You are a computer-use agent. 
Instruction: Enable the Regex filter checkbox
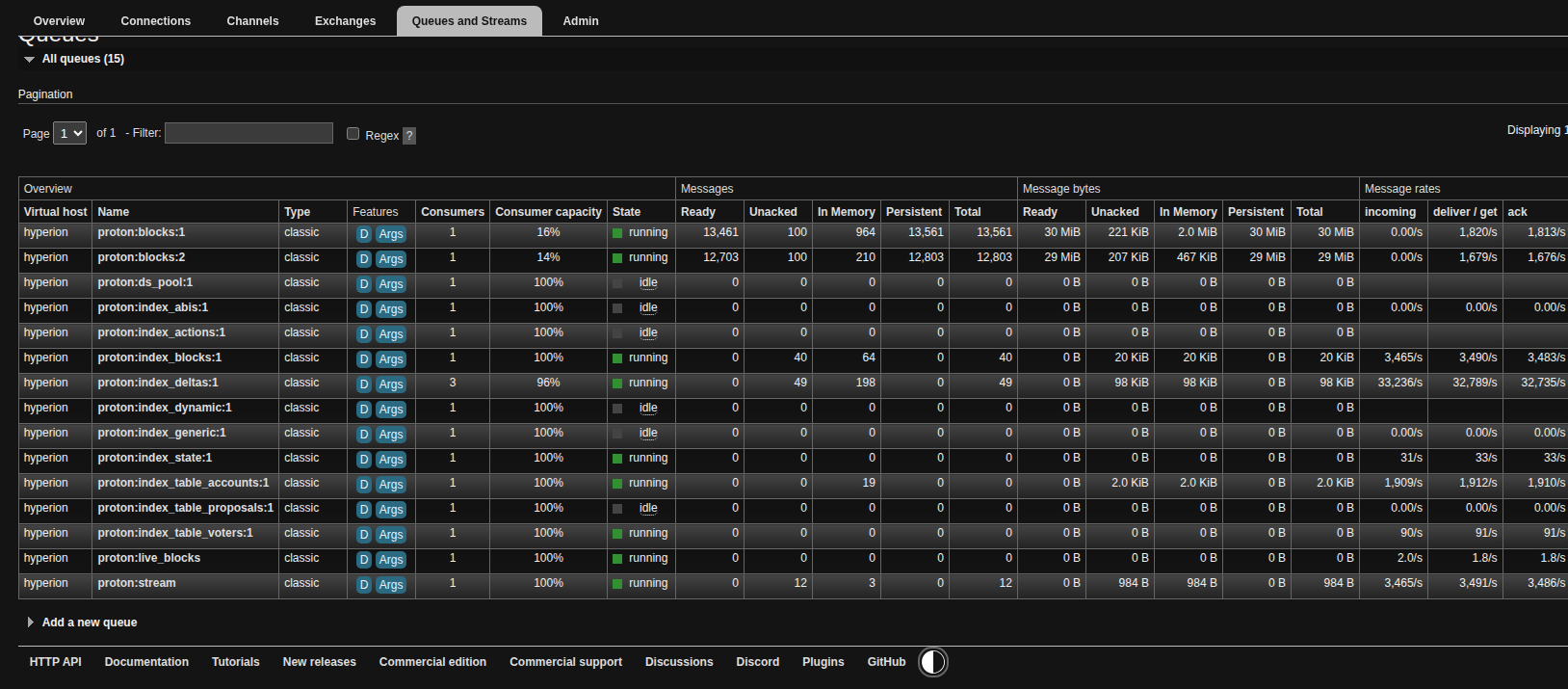(x=353, y=134)
